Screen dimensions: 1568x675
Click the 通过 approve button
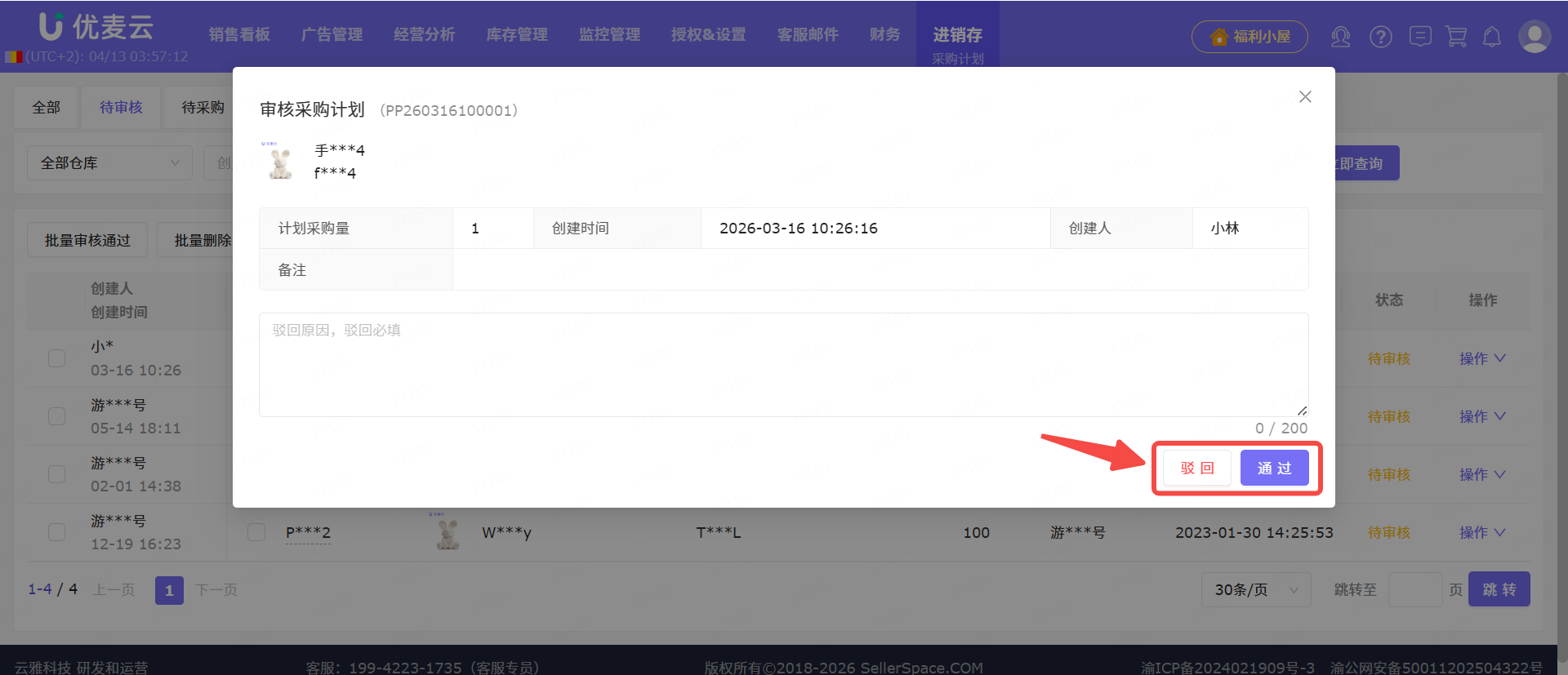[1274, 469]
